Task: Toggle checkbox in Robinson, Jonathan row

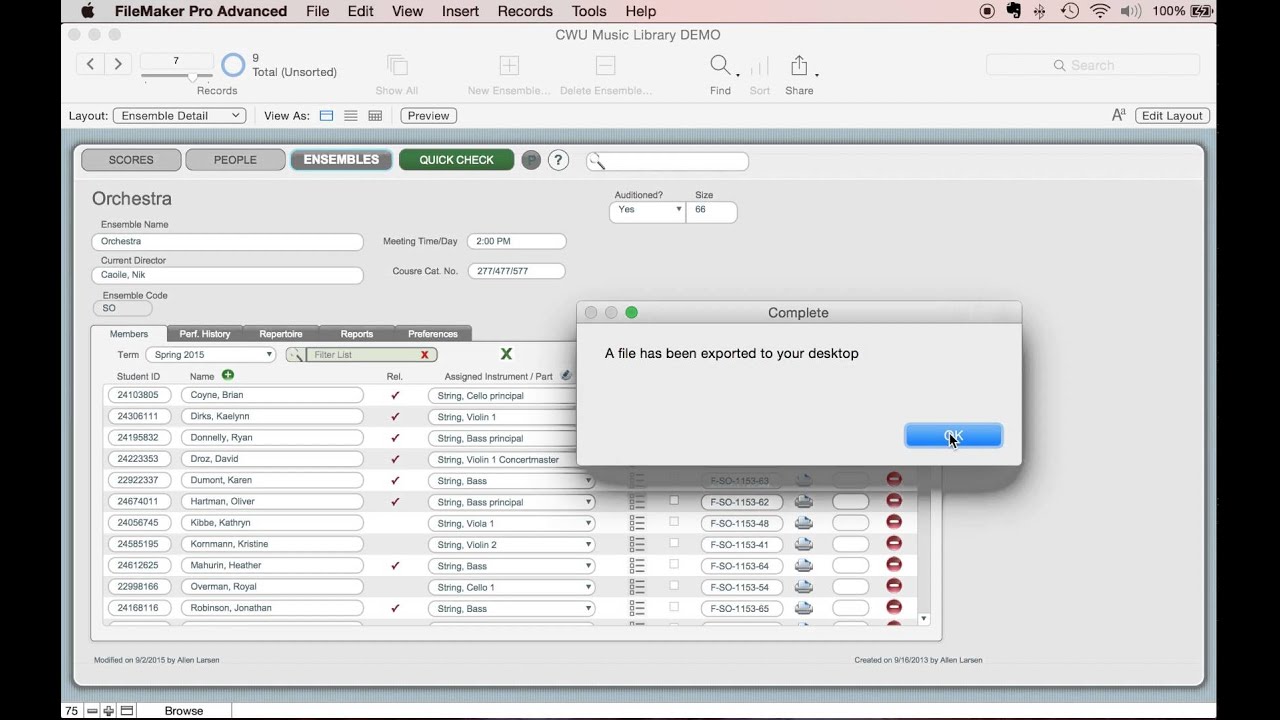Action: tap(674, 606)
